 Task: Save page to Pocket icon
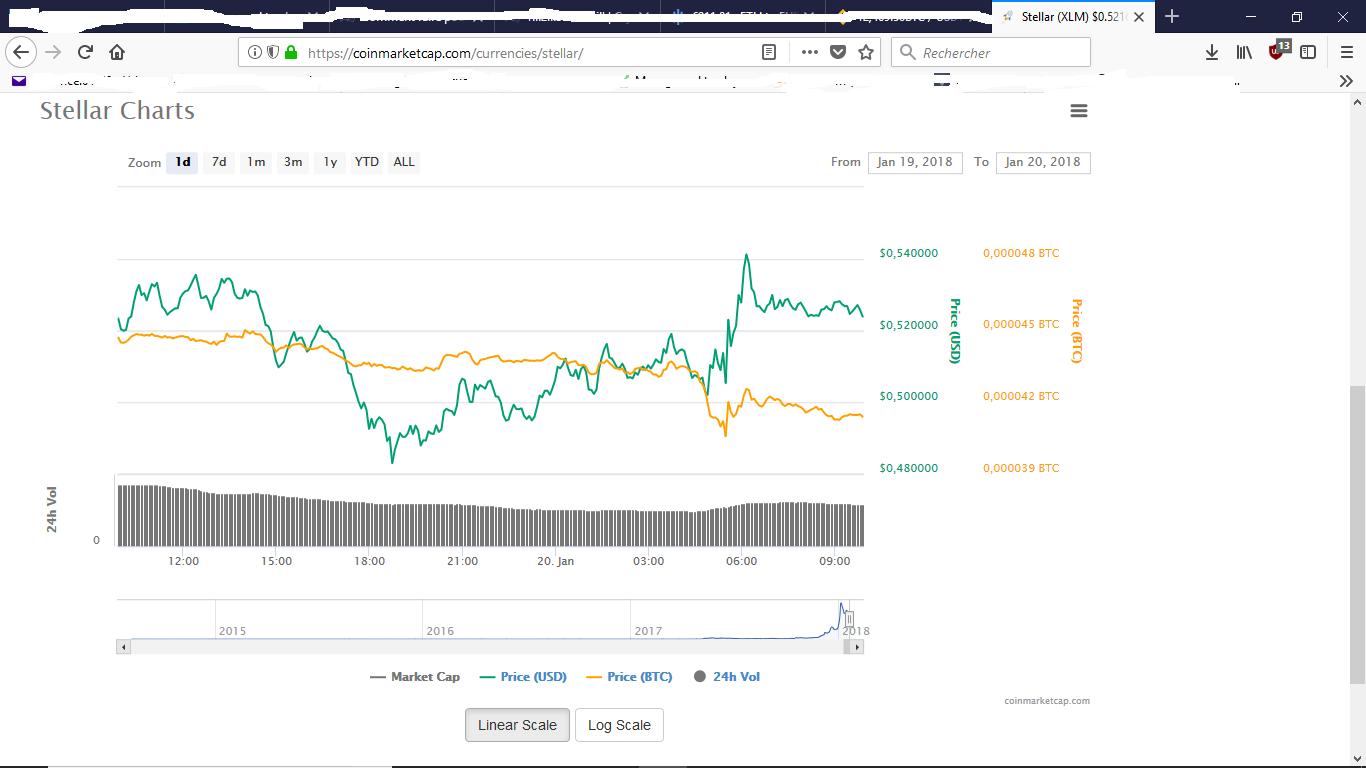(x=838, y=53)
